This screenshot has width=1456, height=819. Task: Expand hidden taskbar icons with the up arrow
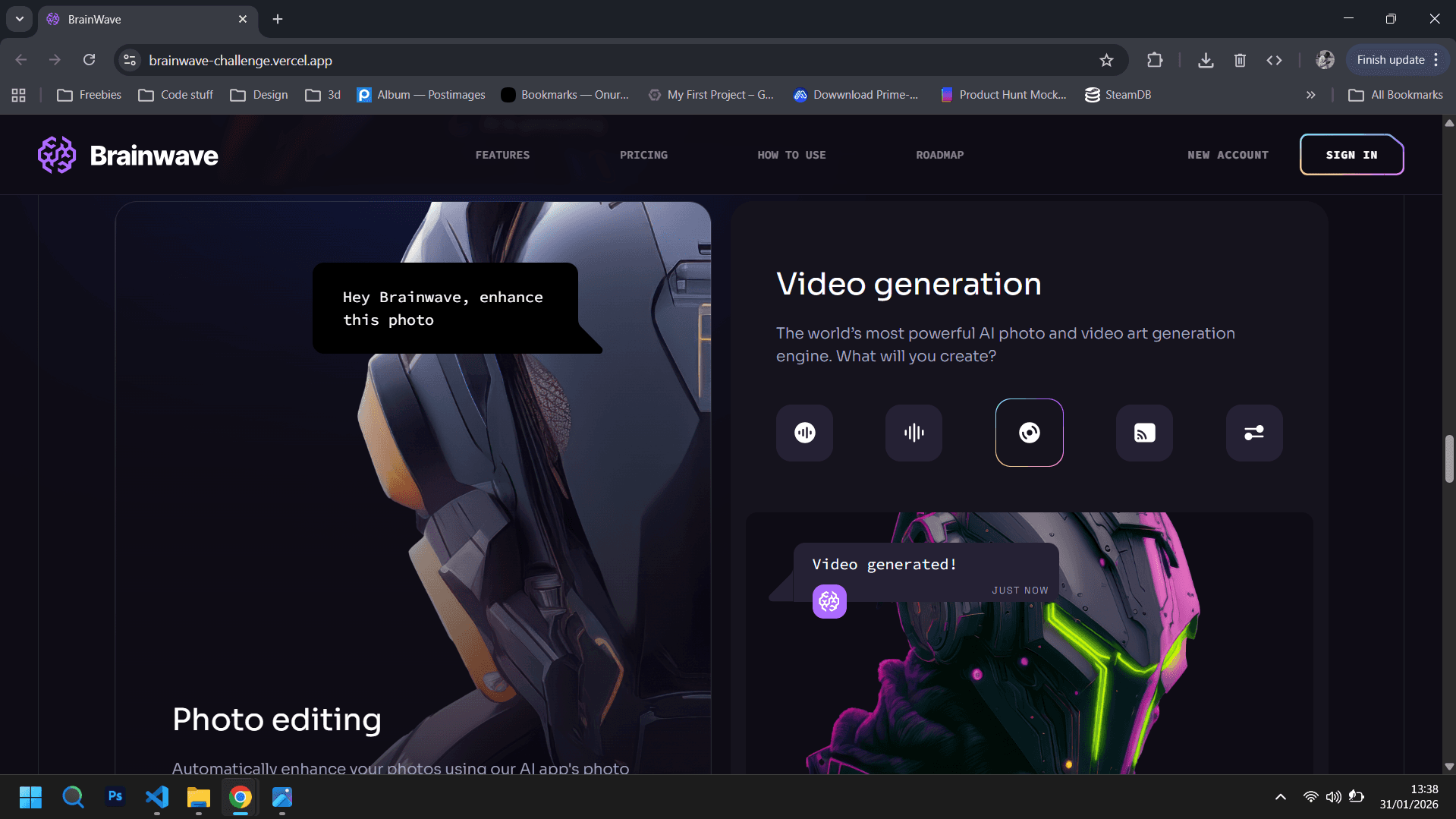point(1280,797)
